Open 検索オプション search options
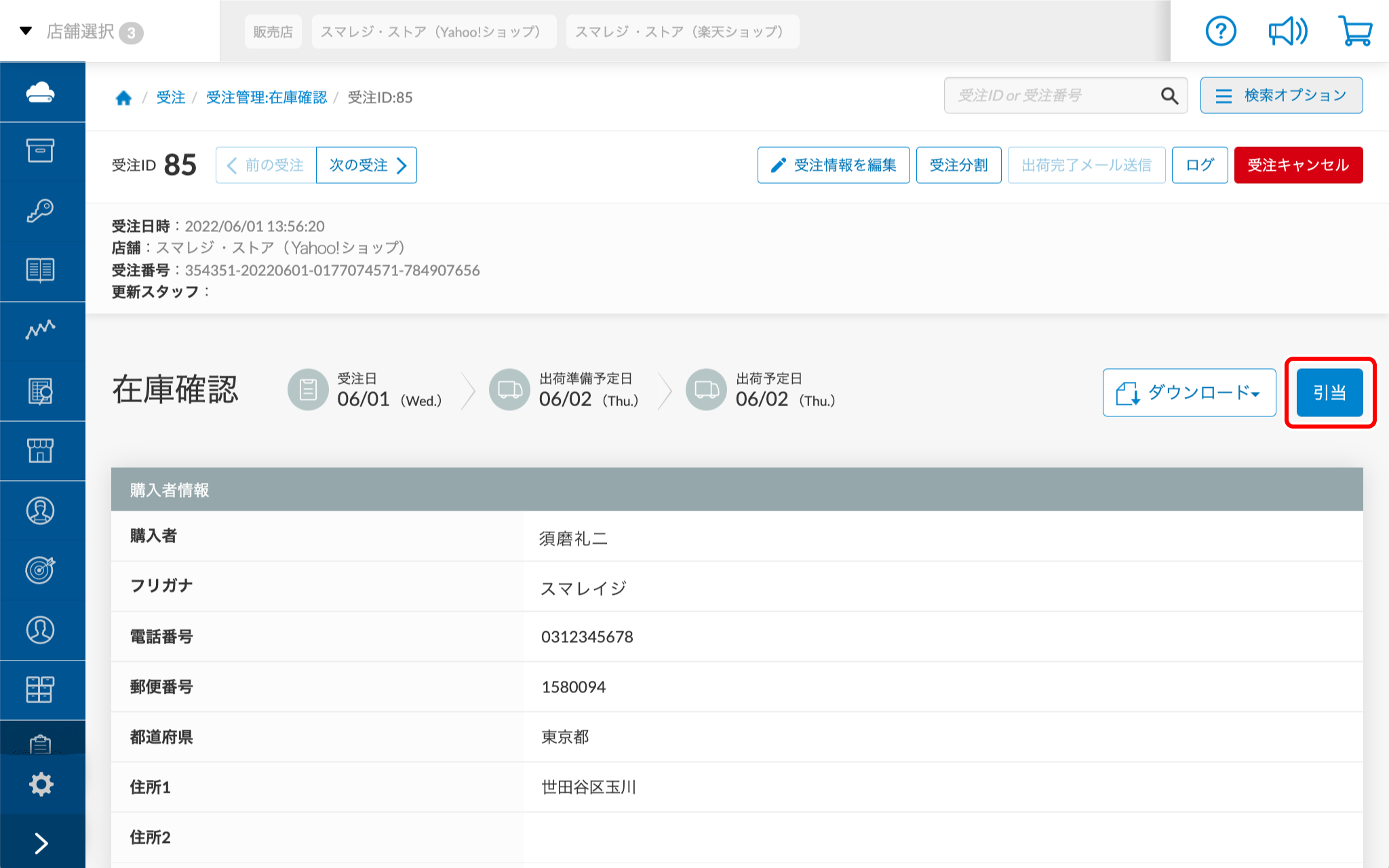Viewport: 1389px width, 868px height. coord(1281,96)
